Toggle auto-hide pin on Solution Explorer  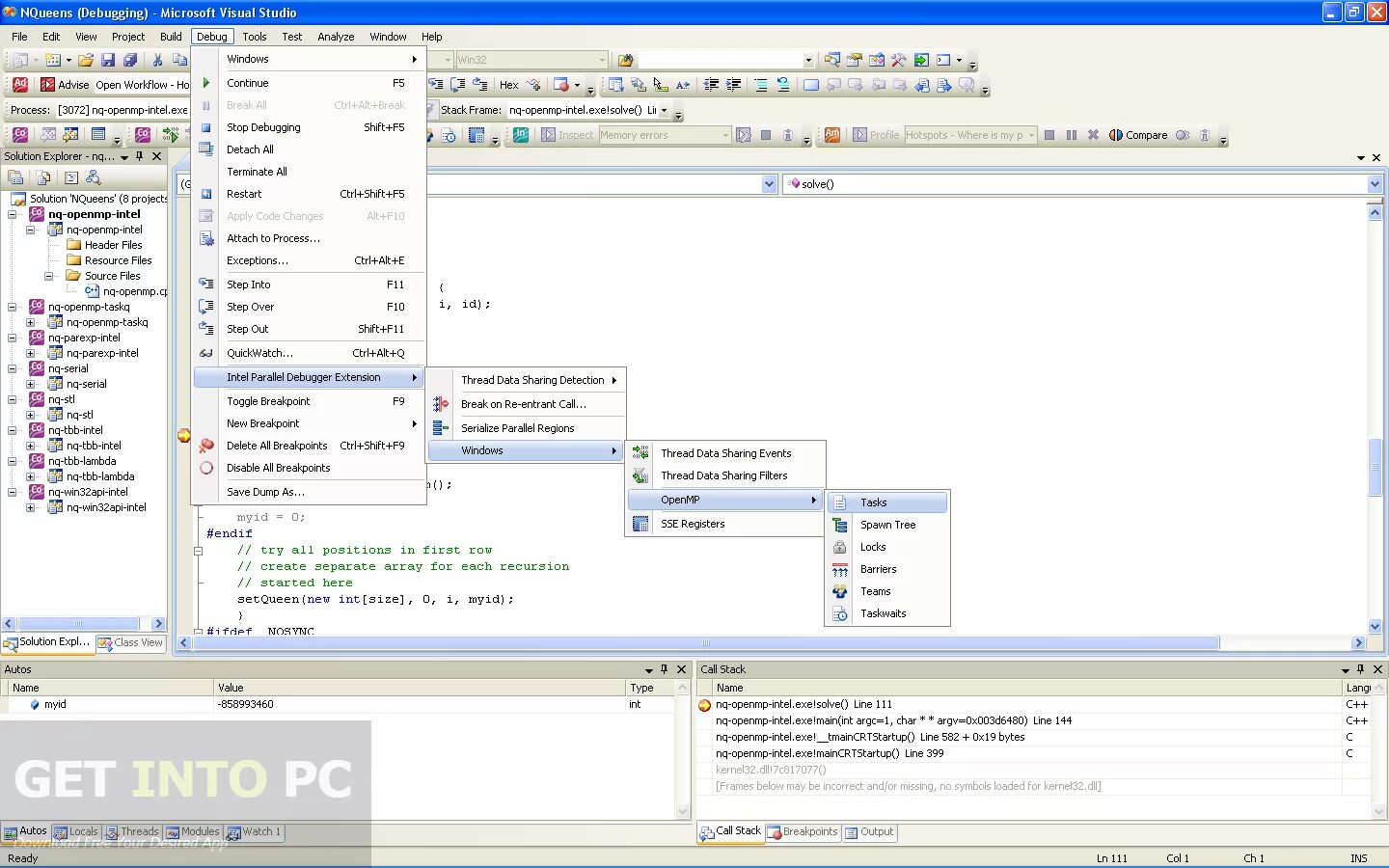[140, 156]
